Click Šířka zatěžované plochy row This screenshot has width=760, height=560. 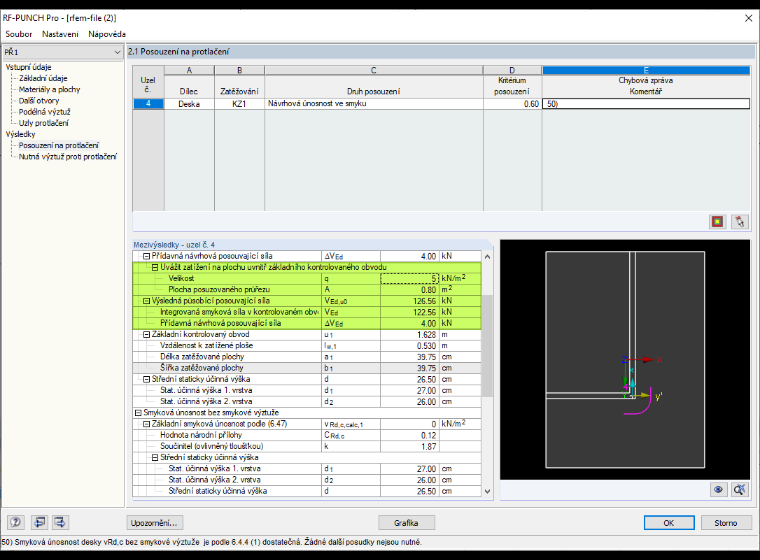307,368
